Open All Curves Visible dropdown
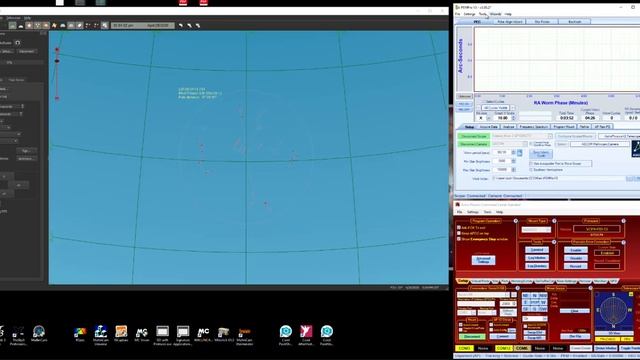Screen dimensions: 640x360 [x=496, y=108]
